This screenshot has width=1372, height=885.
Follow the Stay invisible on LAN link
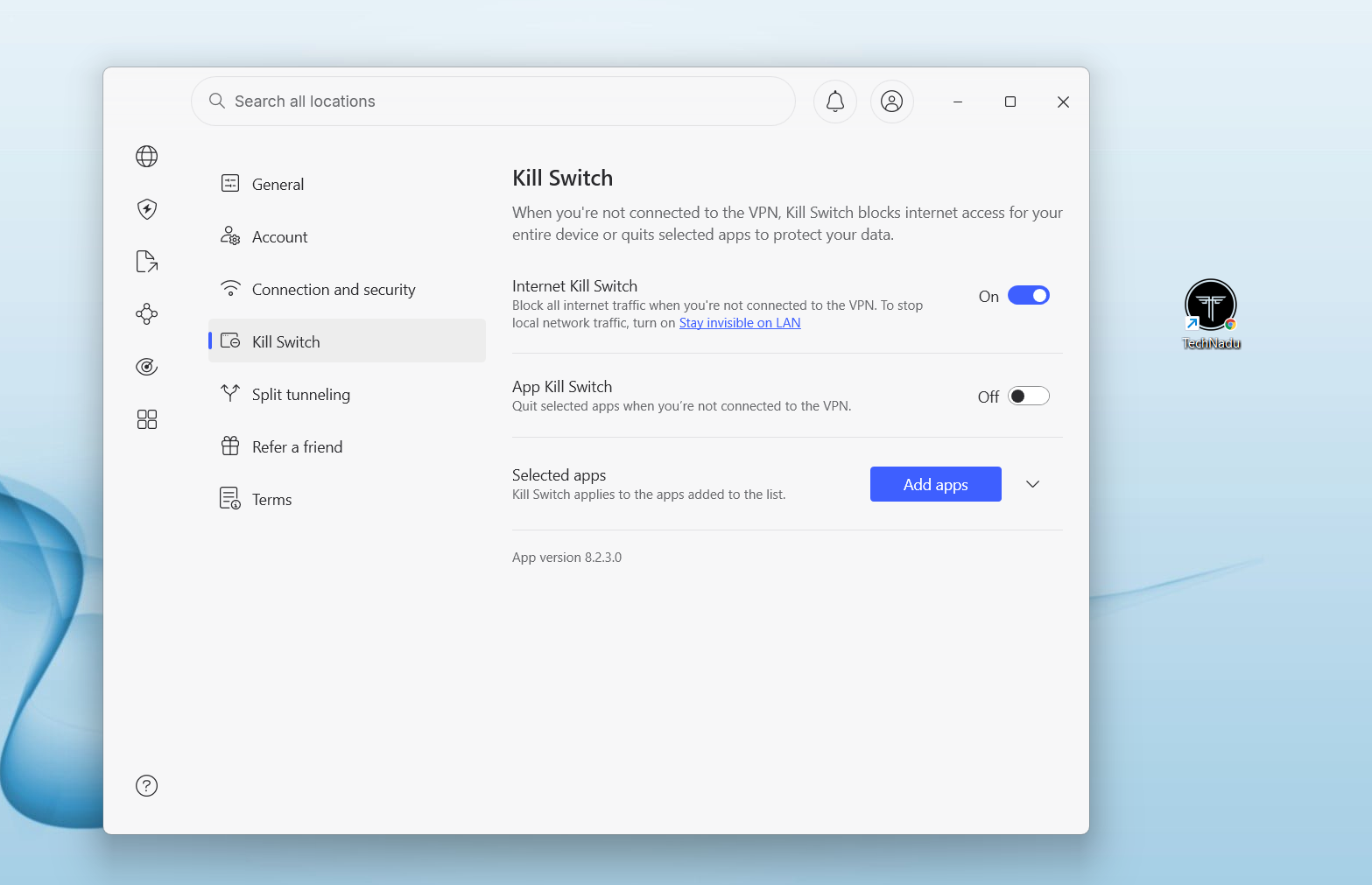[740, 323]
